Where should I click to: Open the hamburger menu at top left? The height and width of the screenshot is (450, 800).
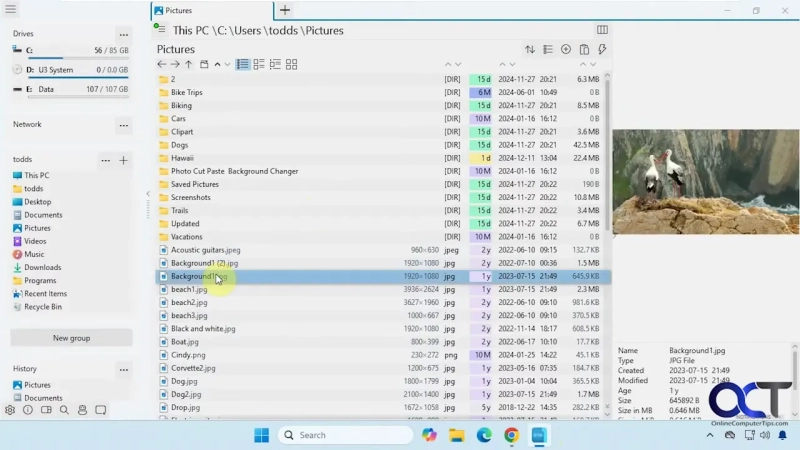[x=12, y=10]
